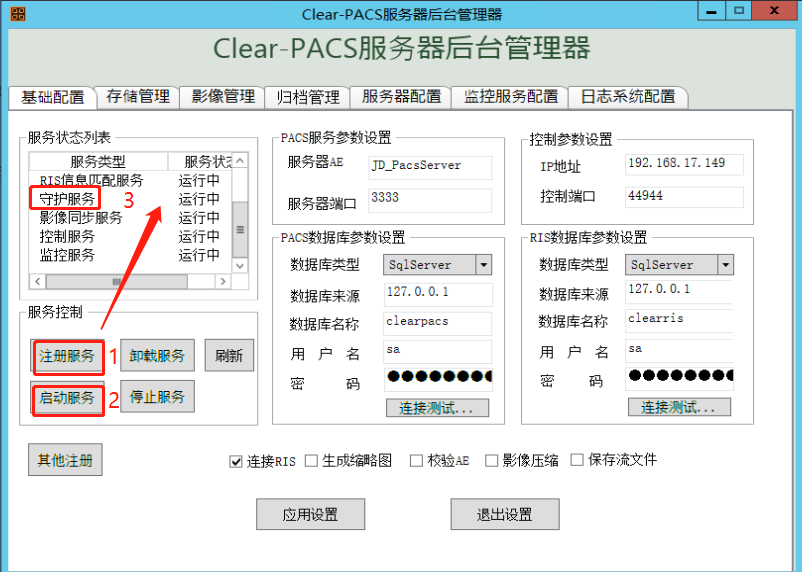This screenshot has width=802, height=572.
Task: Switch to the 存储管理 tab
Action: click(x=138, y=97)
